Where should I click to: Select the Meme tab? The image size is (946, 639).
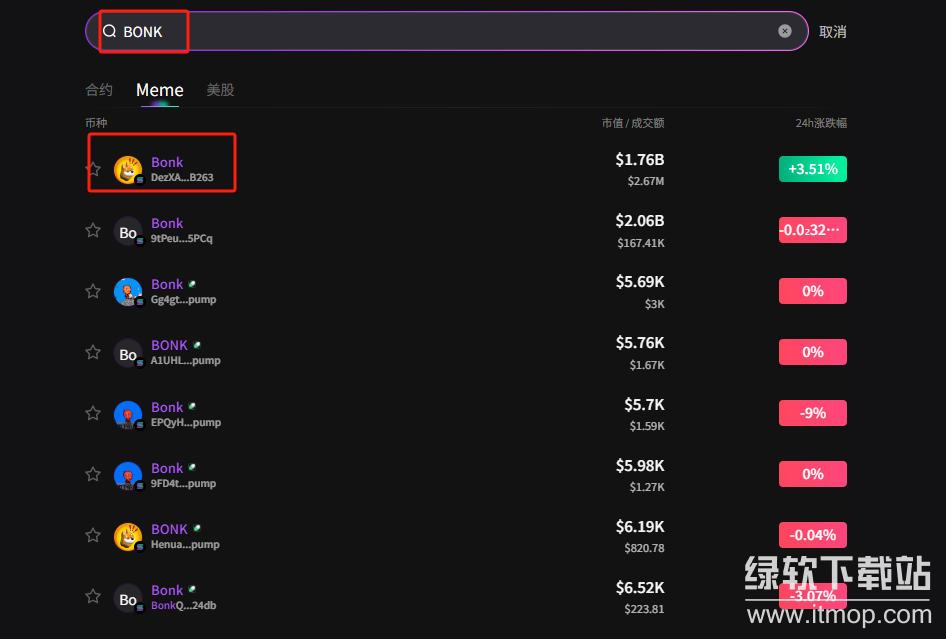point(160,90)
